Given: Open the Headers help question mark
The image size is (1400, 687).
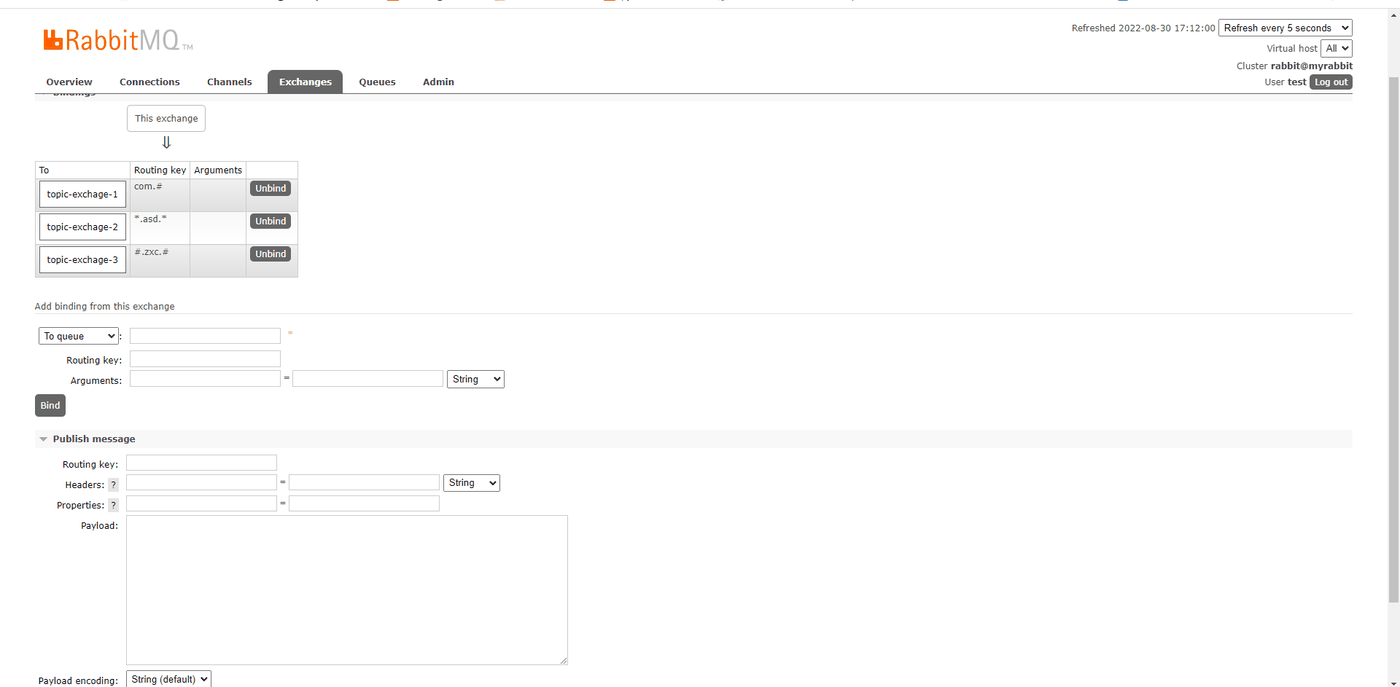Looking at the screenshot, I should pyautogui.click(x=113, y=484).
